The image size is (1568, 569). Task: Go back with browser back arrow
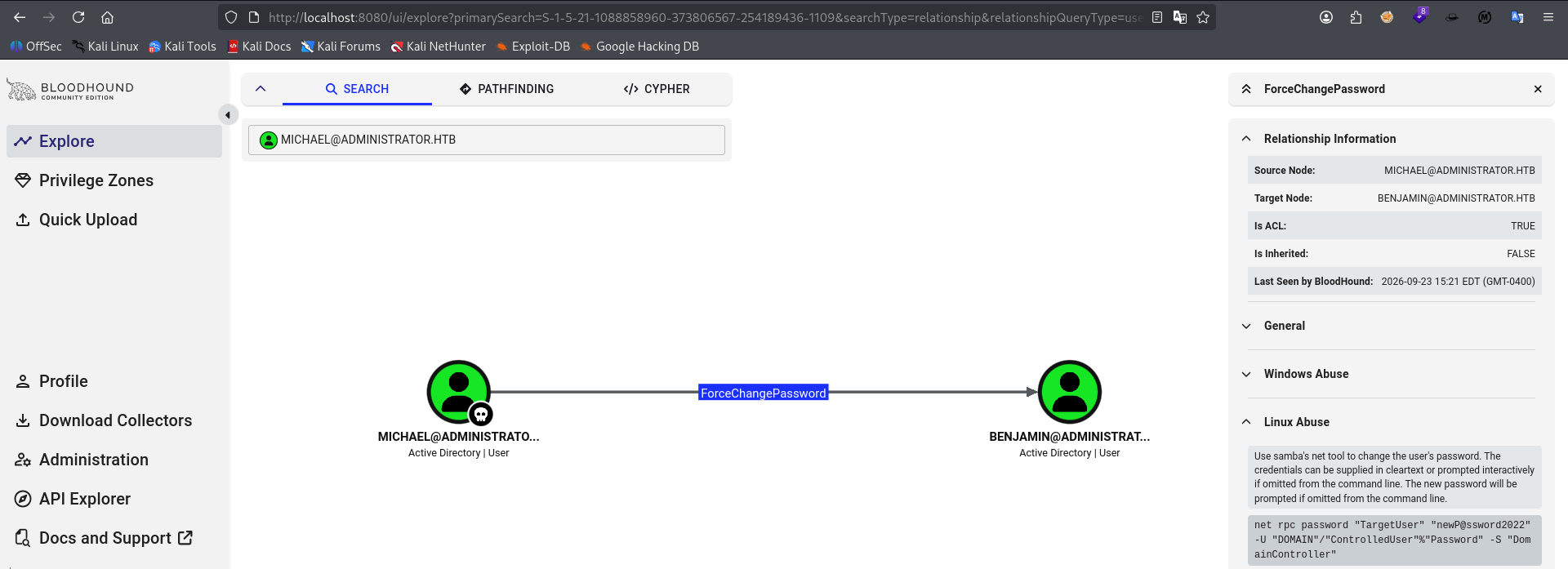pos(20,17)
